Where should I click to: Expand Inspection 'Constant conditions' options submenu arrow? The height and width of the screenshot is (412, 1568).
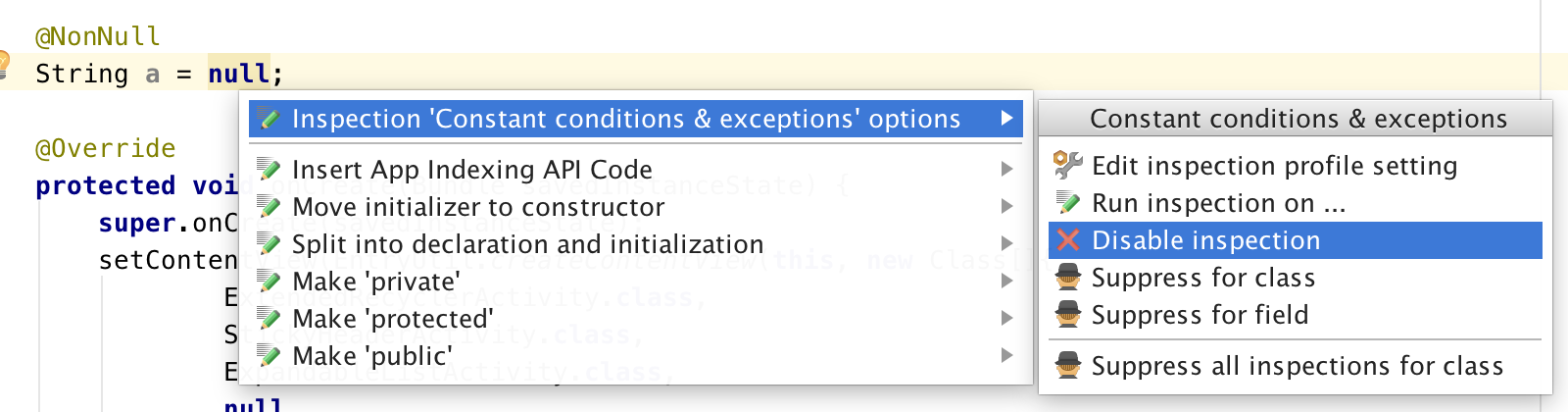1006,119
